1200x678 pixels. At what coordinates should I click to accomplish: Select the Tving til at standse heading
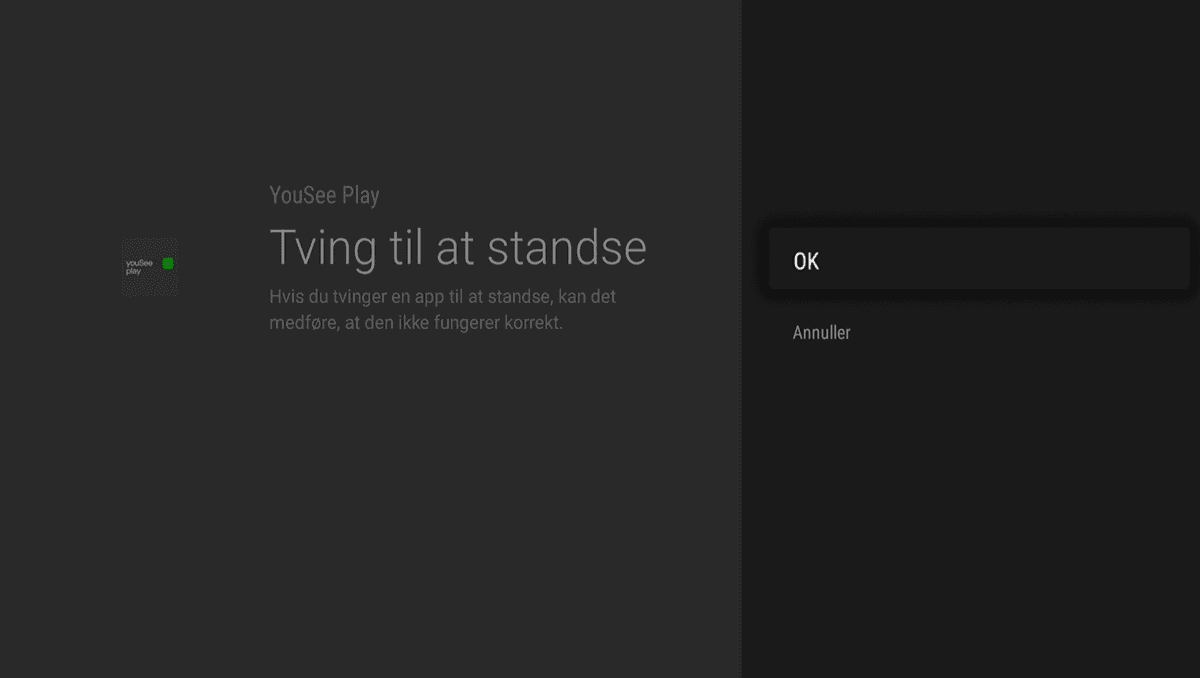point(457,247)
